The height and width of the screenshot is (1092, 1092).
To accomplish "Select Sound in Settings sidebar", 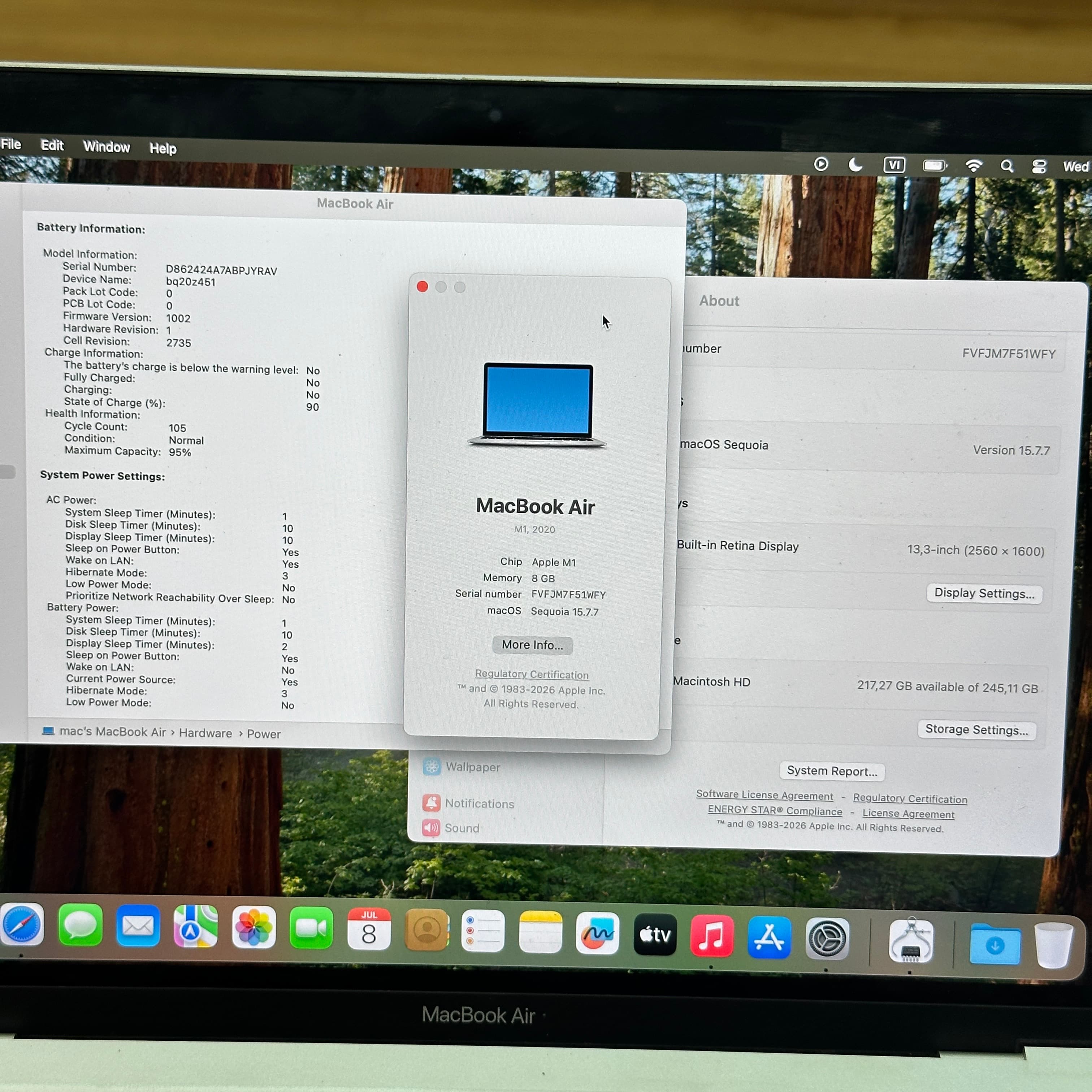I will tap(451, 827).
